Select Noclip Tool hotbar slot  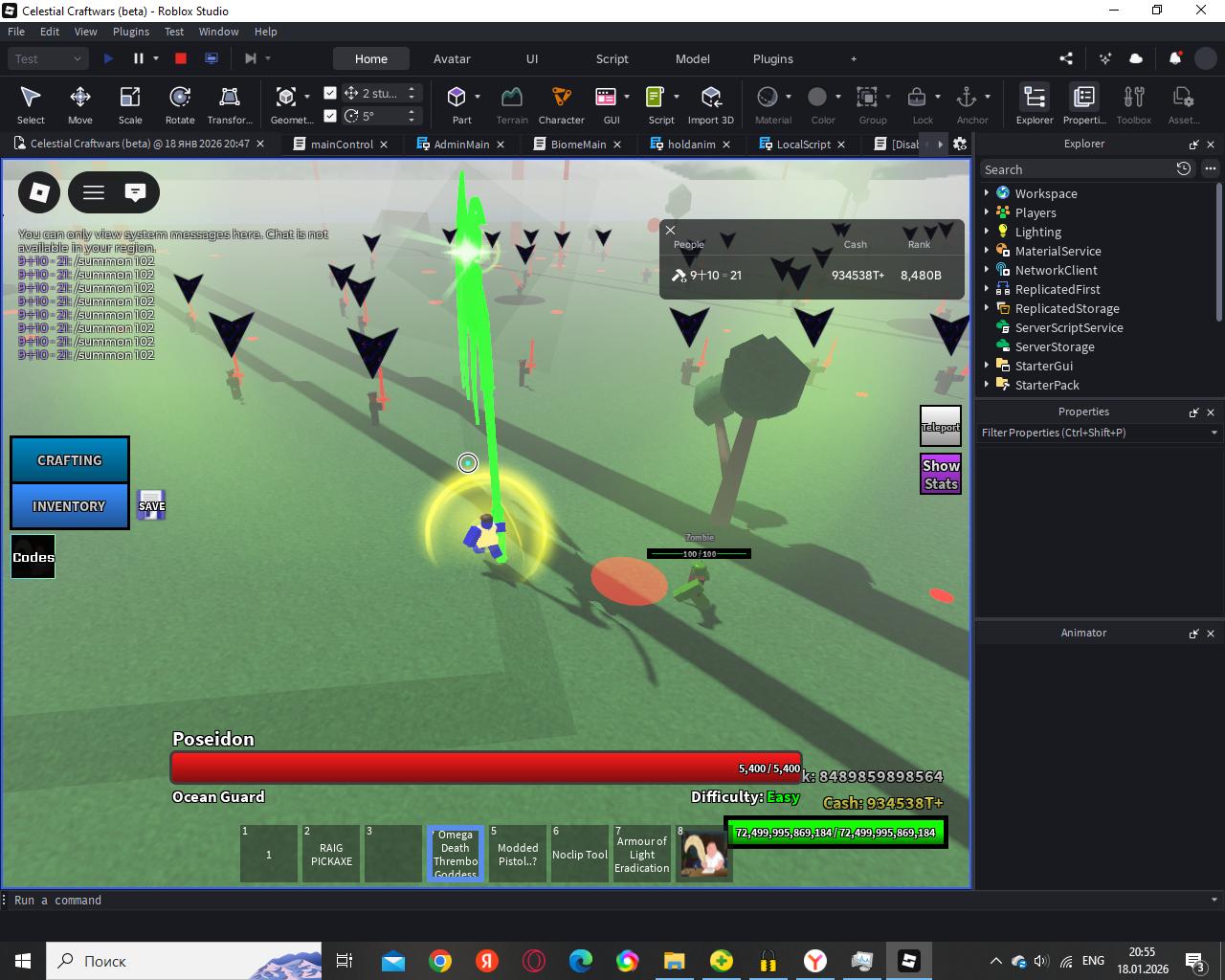[580, 854]
